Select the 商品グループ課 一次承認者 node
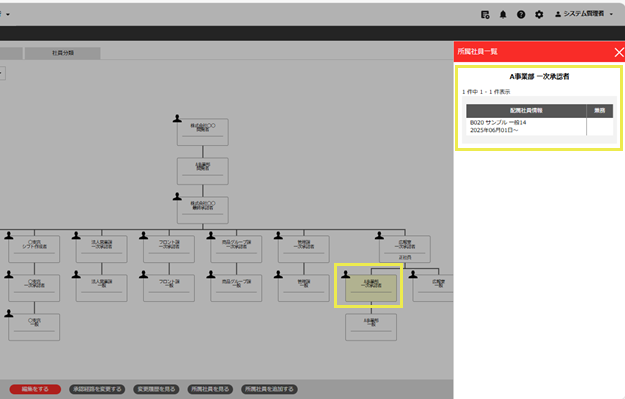625x399 pixels. (x=236, y=249)
